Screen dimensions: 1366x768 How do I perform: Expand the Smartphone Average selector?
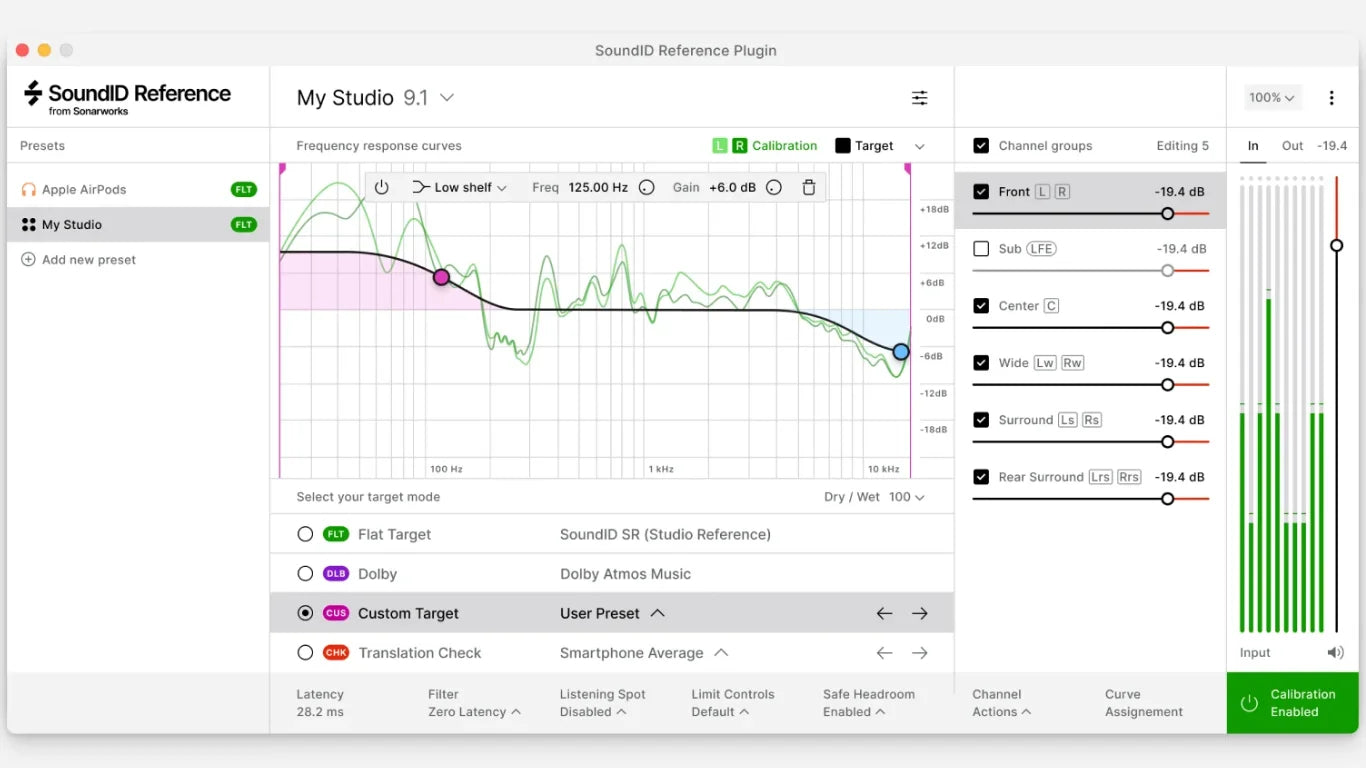point(644,653)
